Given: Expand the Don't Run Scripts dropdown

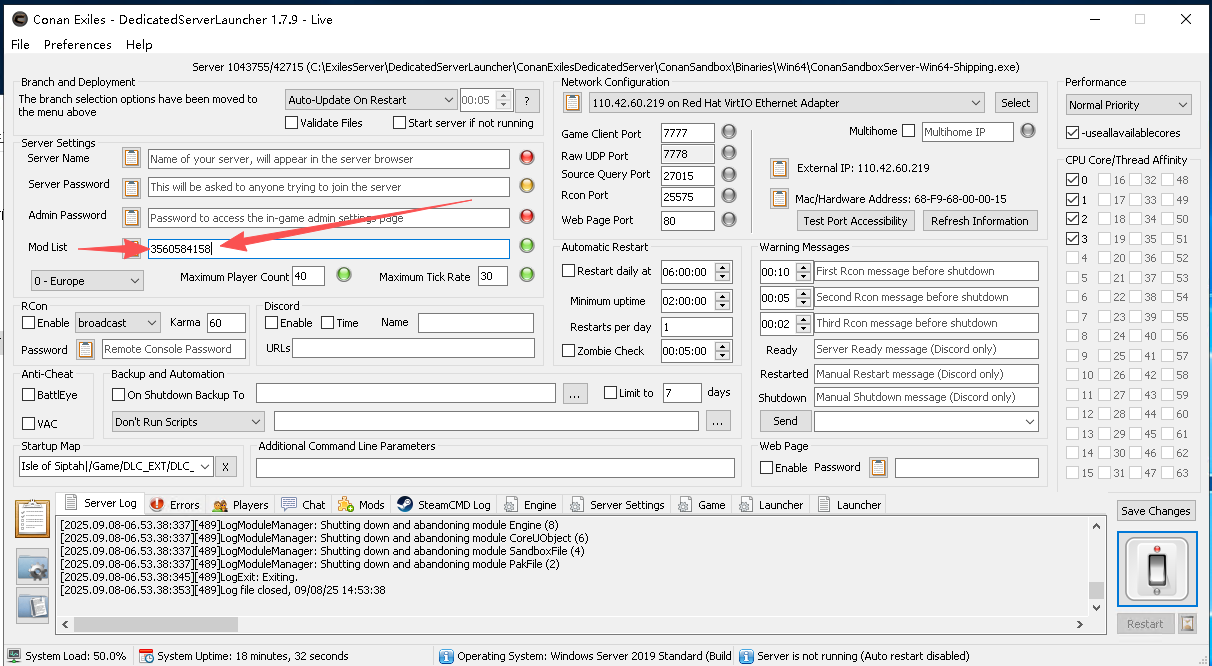Looking at the screenshot, I should pos(188,422).
